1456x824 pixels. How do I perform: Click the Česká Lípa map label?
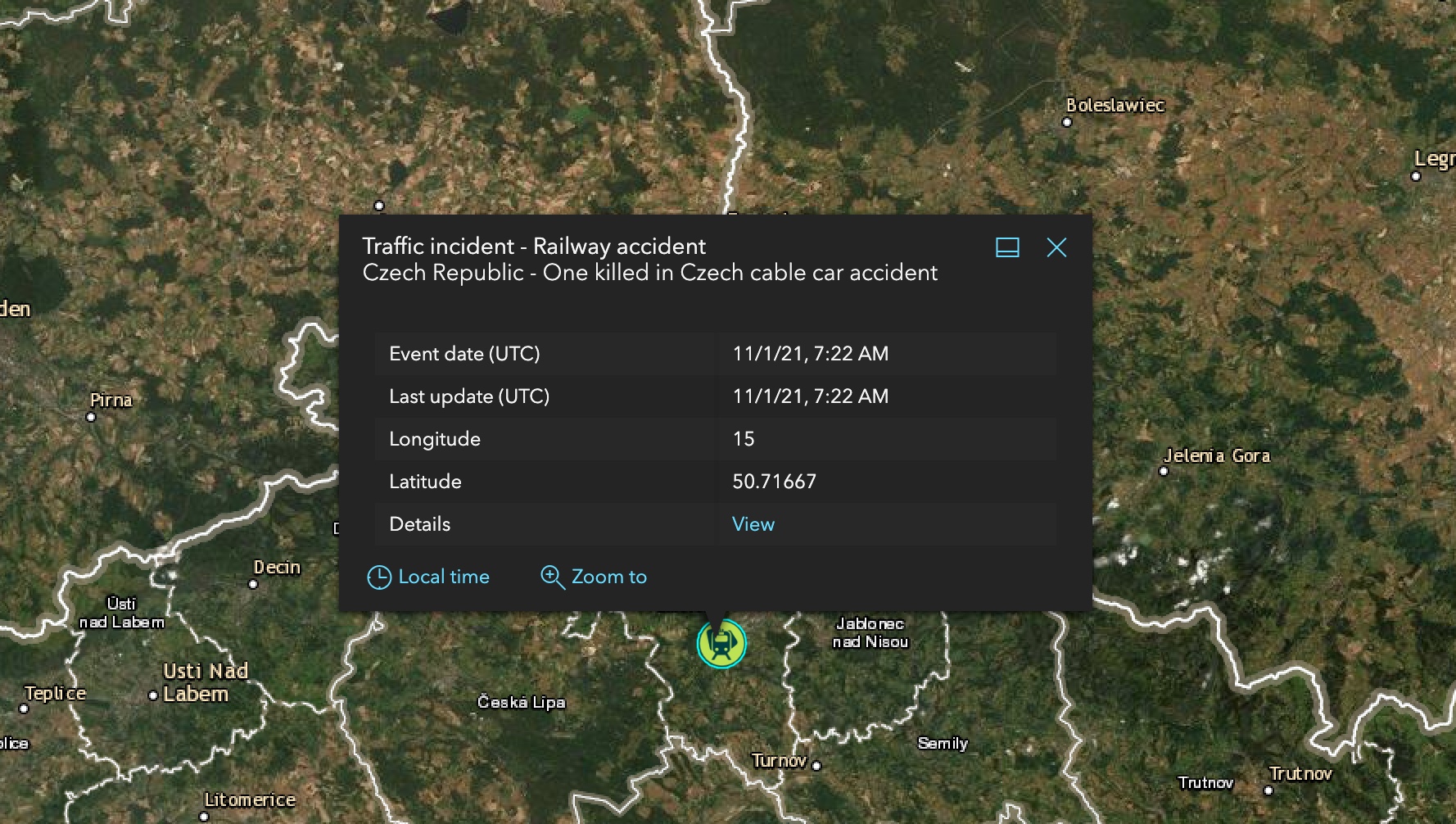tap(521, 702)
